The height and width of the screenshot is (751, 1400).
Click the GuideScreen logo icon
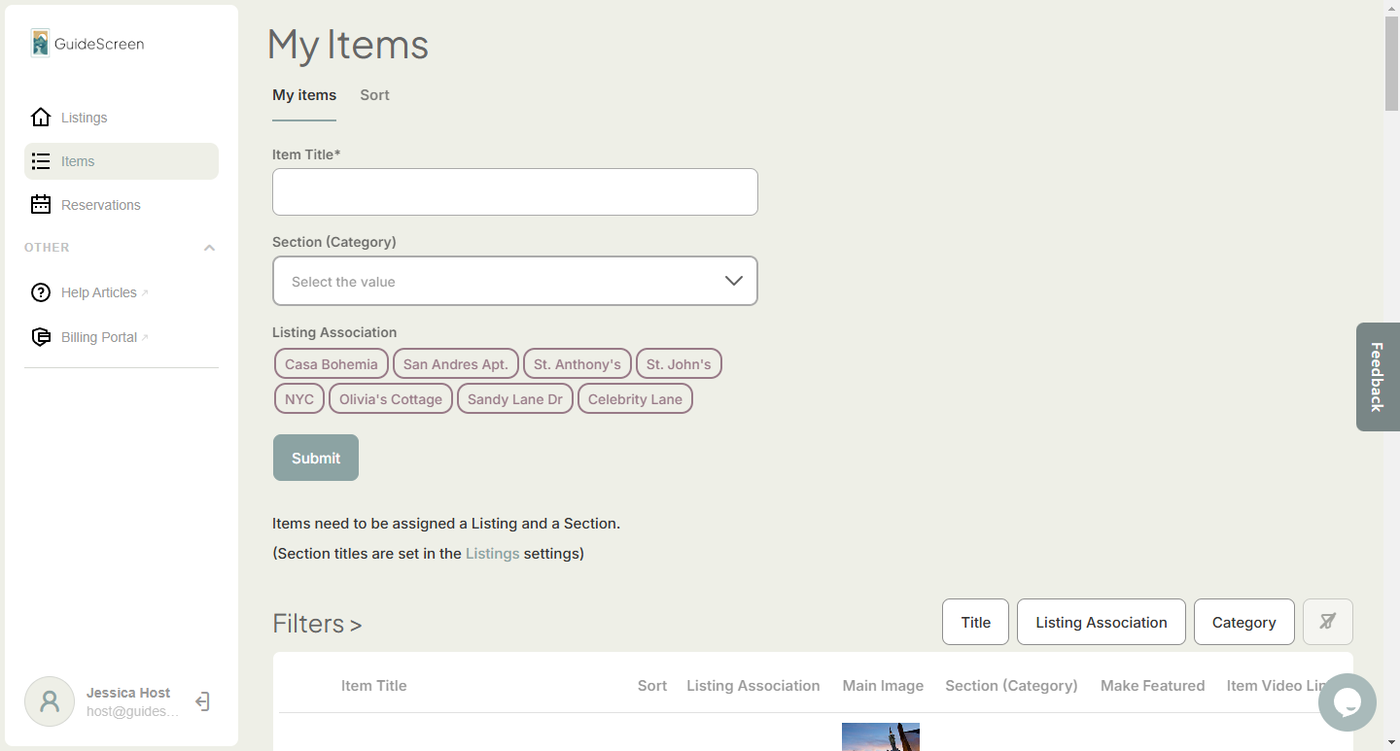pos(40,43)
